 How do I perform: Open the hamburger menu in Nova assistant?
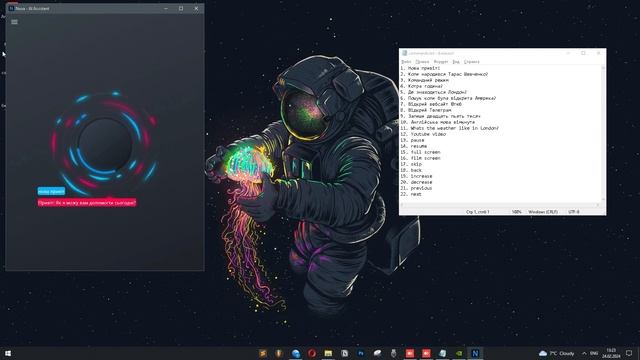pyautogui.click(x=14, y=22)
